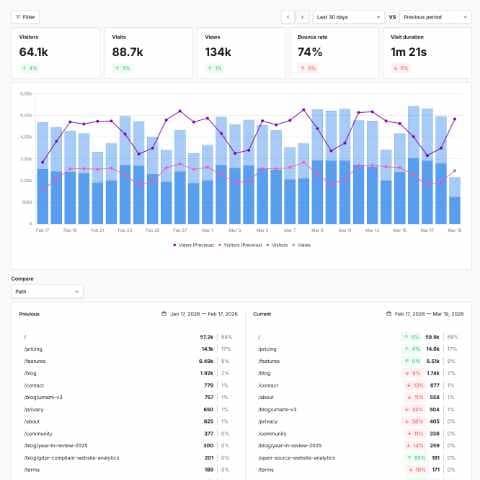
Task: Expand the Compare Path dropdown
Action: [x=47, y=292]
